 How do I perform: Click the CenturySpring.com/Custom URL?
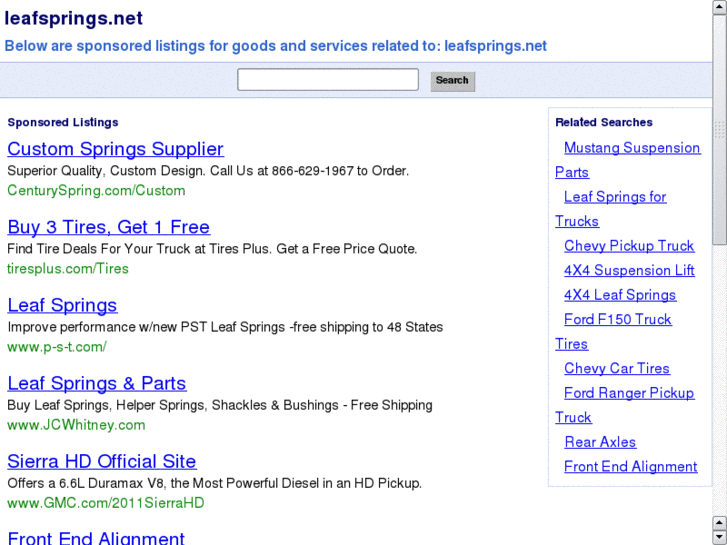pyautogui.click(x=96, y=190)
